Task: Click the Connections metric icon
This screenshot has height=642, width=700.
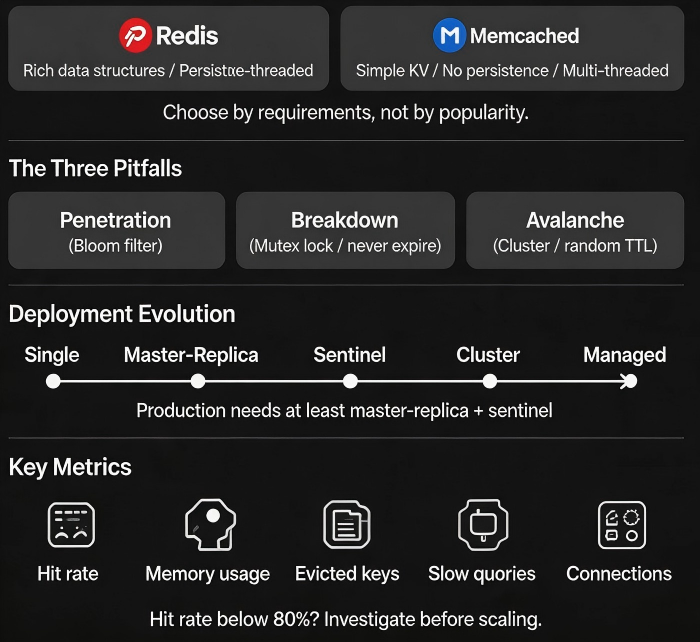Action: (x=621, y=525)
